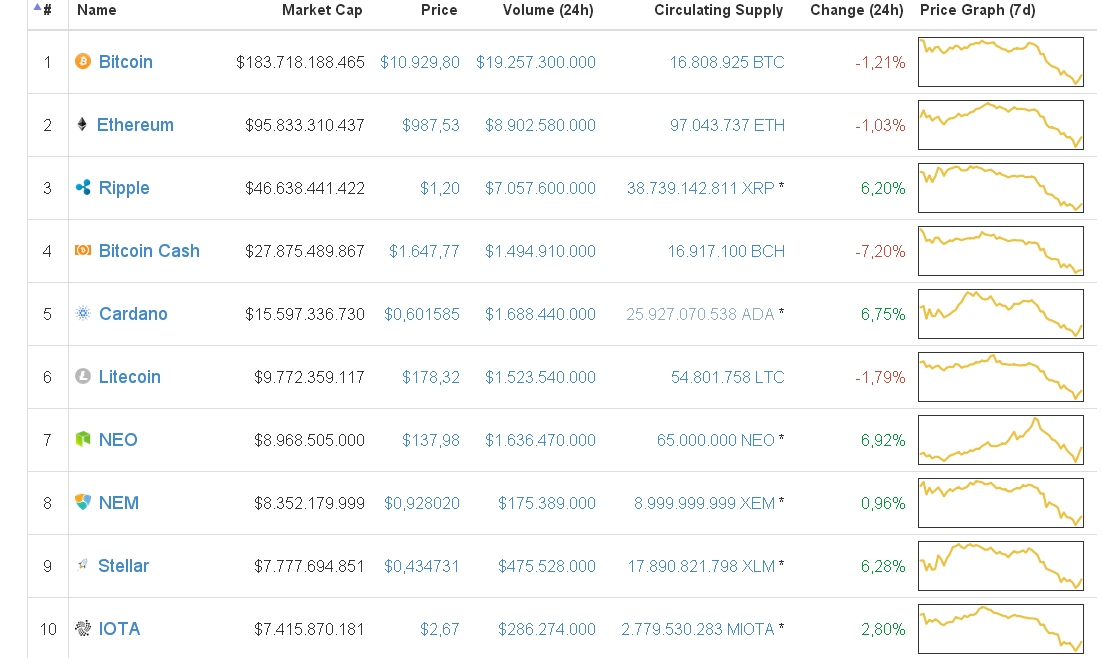Open Ethereum 7-day price graph
This screenshot has height=658, width=1102.
[1001, 125]
